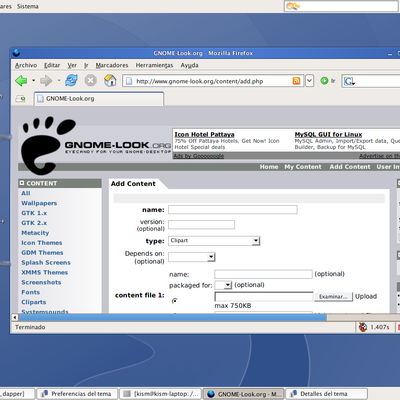Open the Icon Themes category
This screenshot has width=400, height=400.
tap(42, 243)
